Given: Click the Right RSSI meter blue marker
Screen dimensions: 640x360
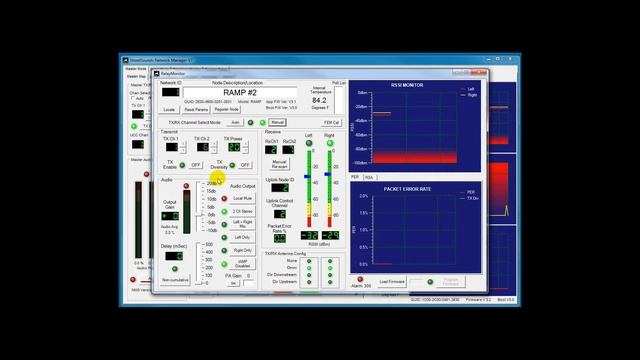Looking at the screenshot, I should click(328, 174).
